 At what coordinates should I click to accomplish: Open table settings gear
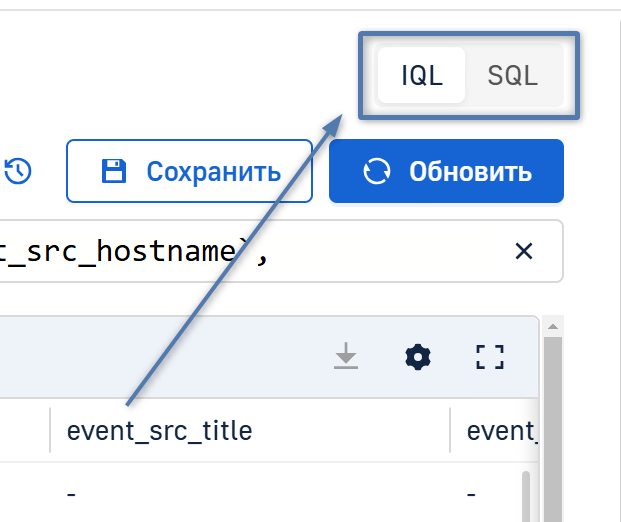(x=417, y=356)
